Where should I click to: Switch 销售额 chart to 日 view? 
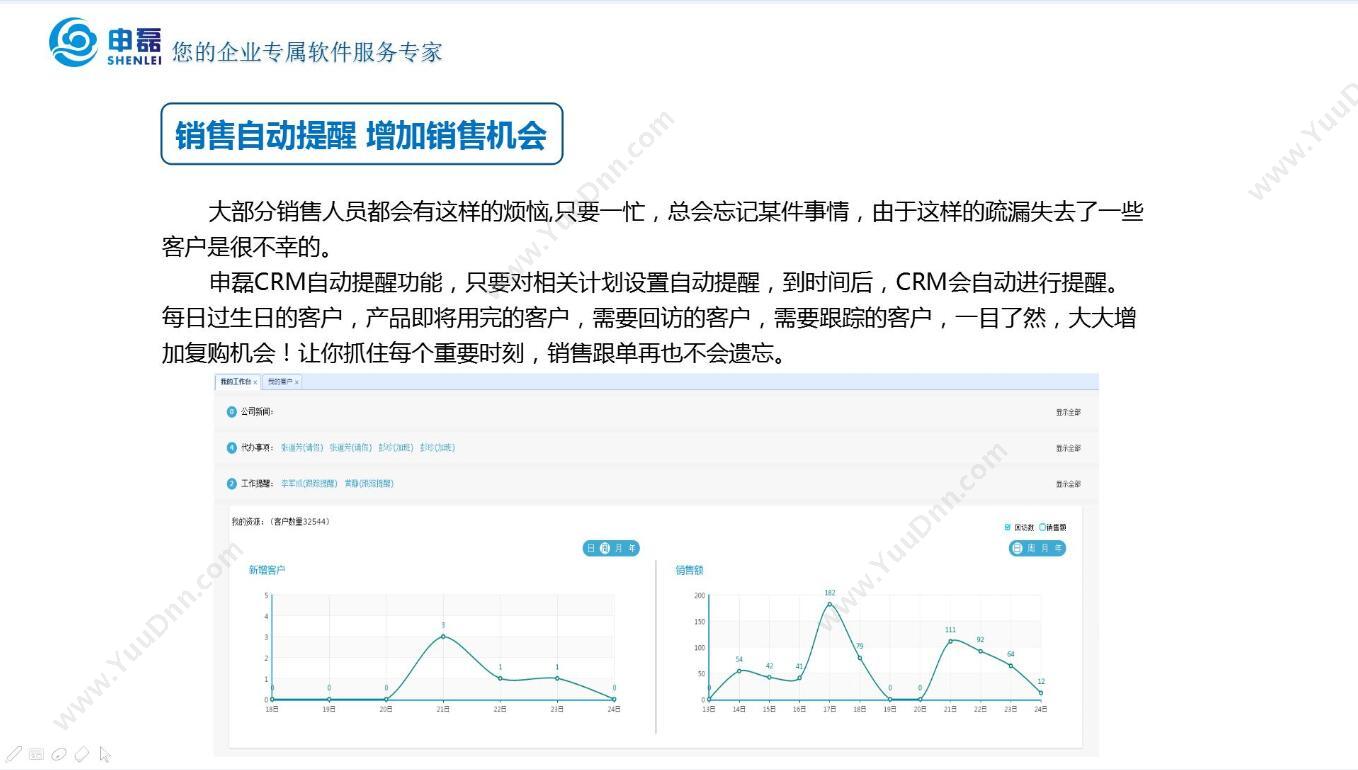(1017, 548)
